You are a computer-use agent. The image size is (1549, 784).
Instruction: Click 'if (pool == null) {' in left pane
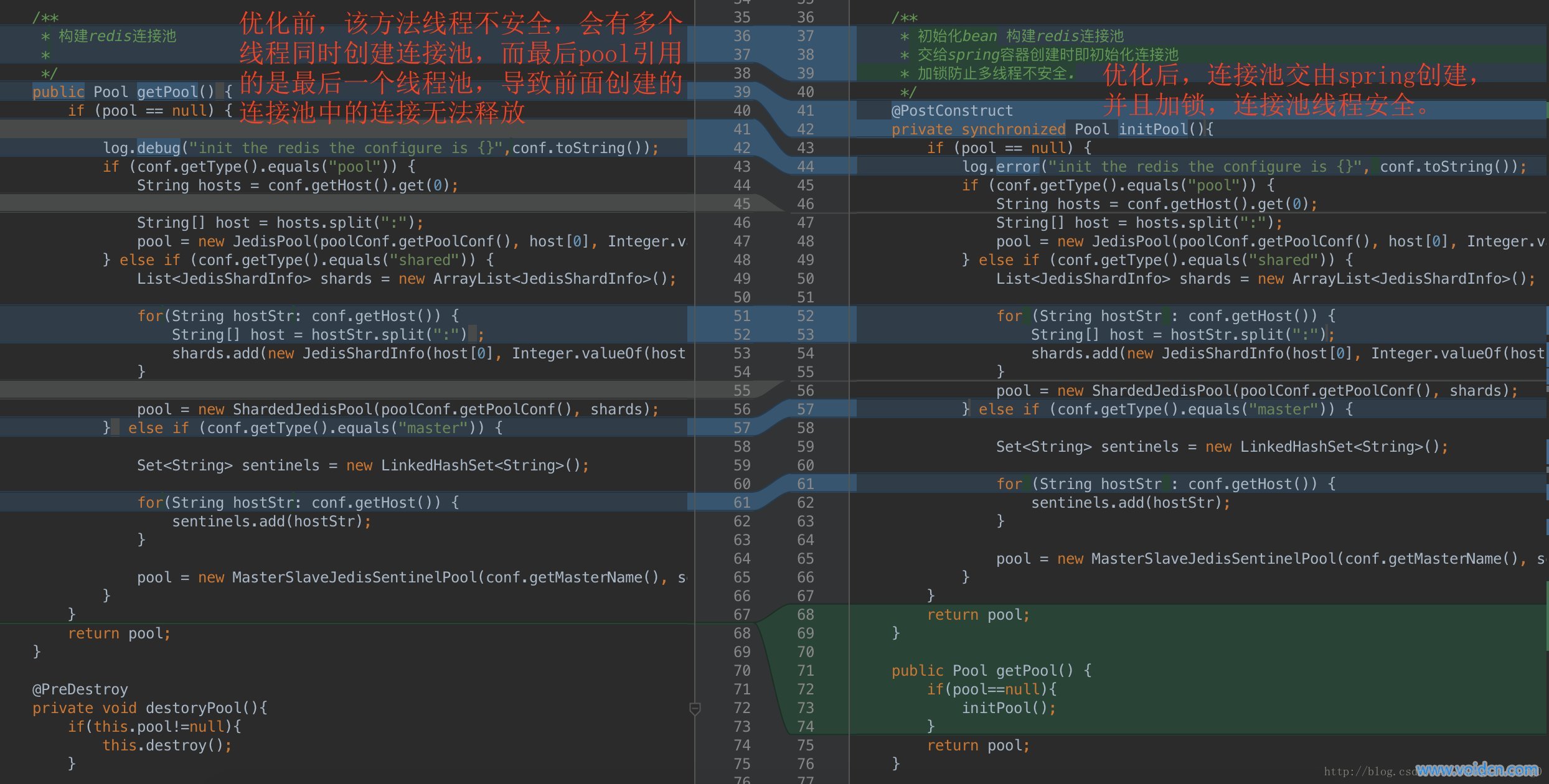click(150, 111)
